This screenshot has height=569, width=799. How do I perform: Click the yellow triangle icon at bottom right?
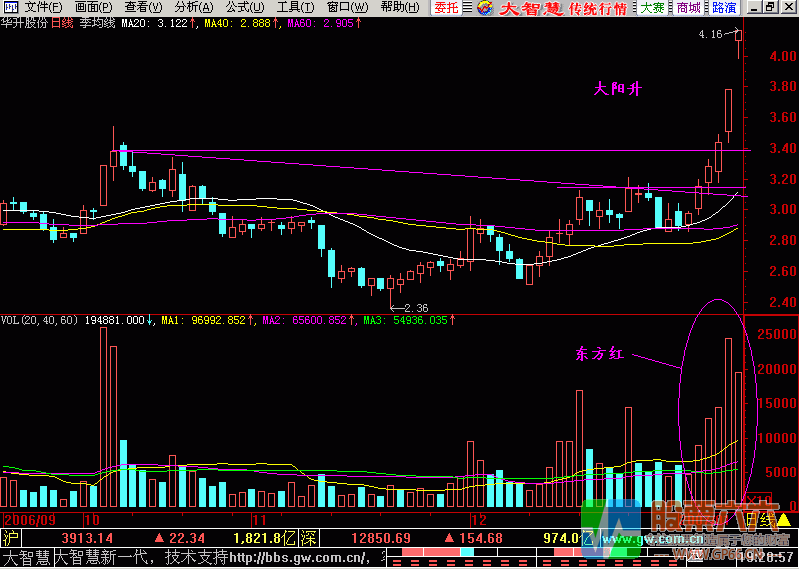[x=783, y=520]
